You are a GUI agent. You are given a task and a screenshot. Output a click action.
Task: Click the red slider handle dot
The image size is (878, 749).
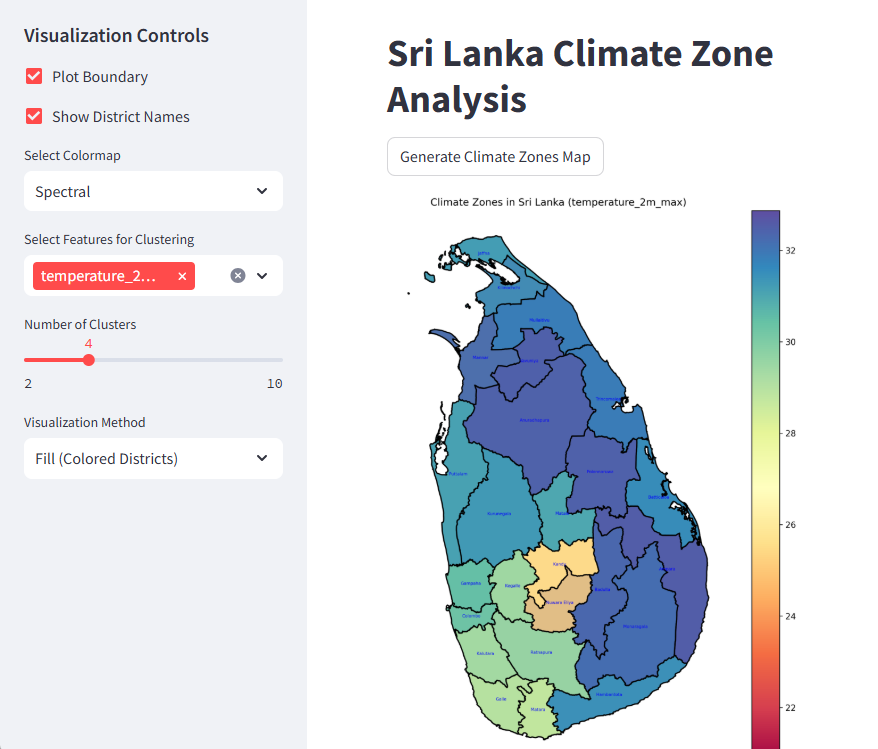(x=88, y=360)
